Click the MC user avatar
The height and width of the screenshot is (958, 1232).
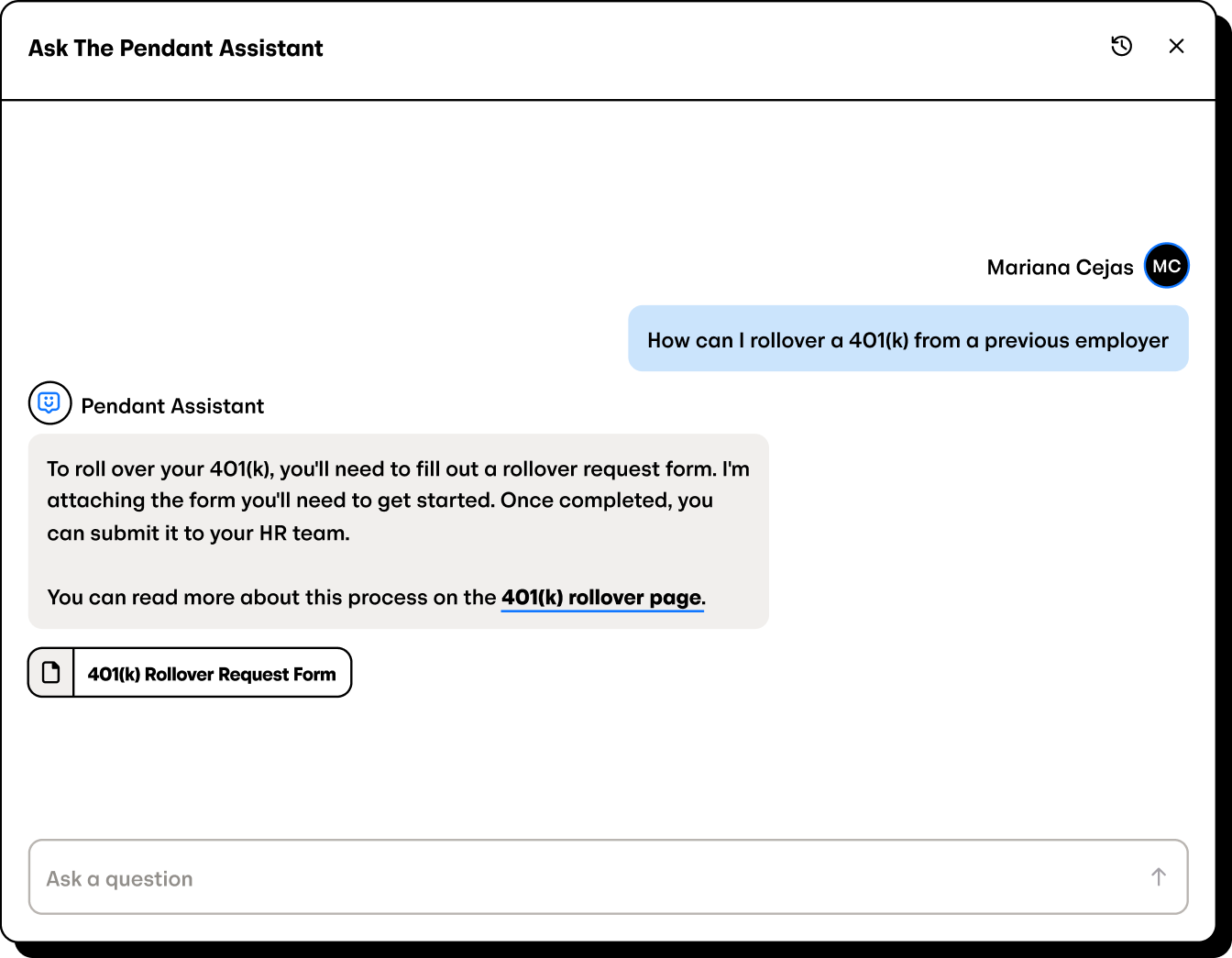(1166, 266)
